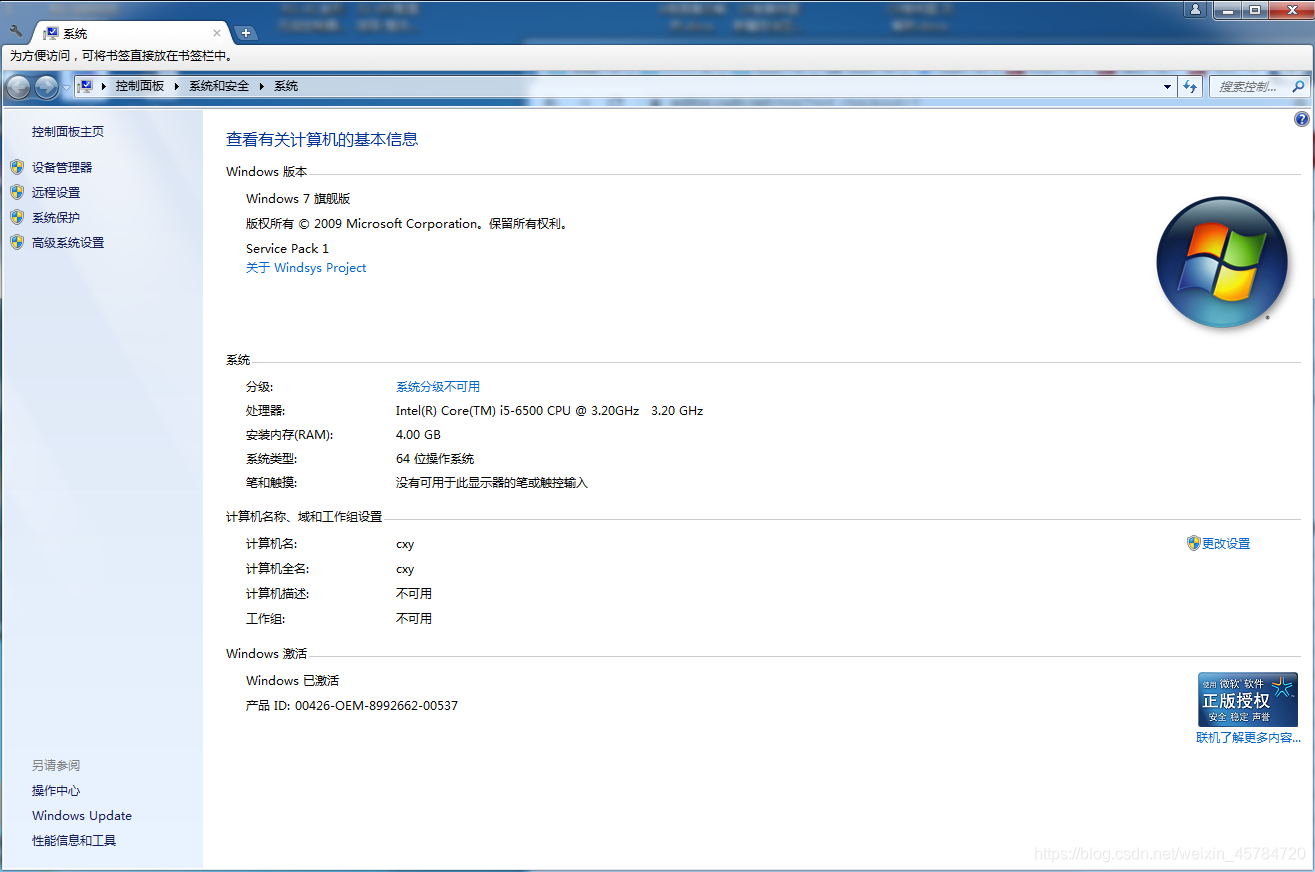Click the 更改设置 link
Viewport: 1315px width, 872px height.
1226,544
